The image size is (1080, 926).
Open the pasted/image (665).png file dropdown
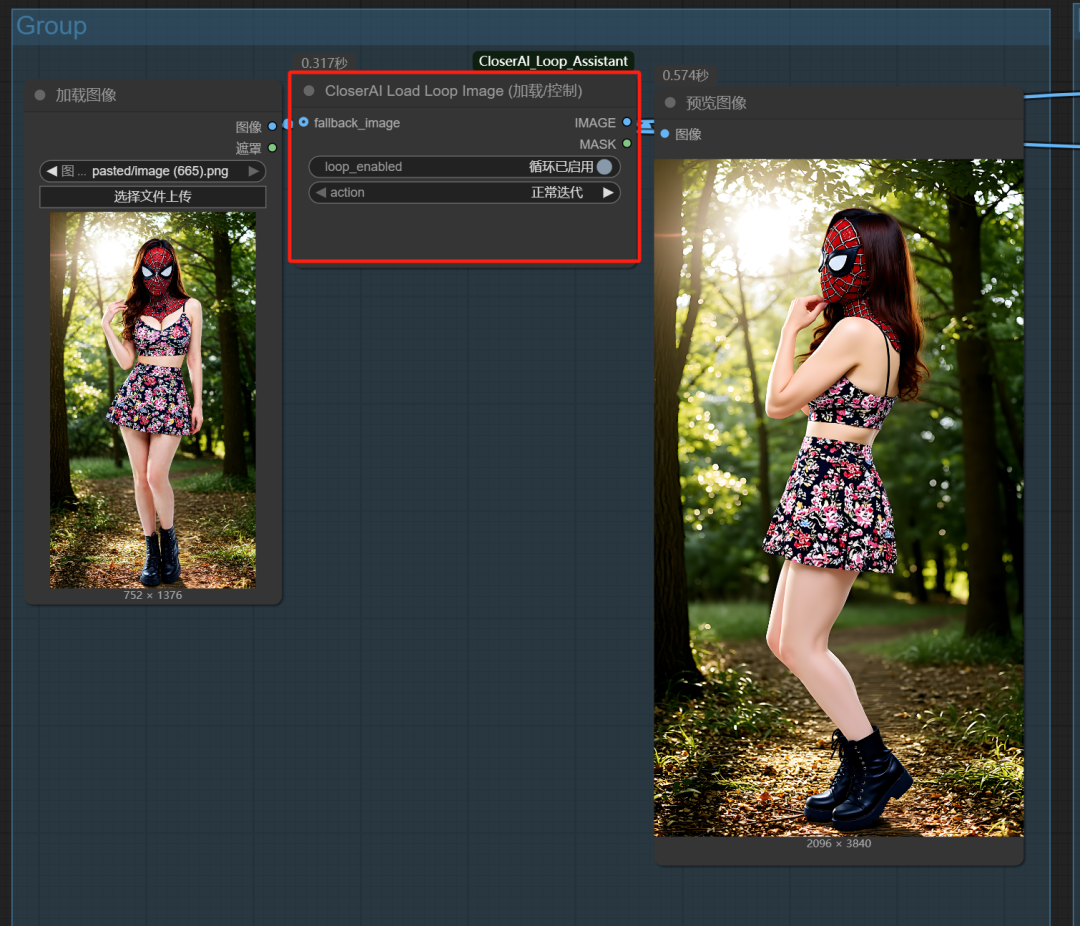[153, 171]
